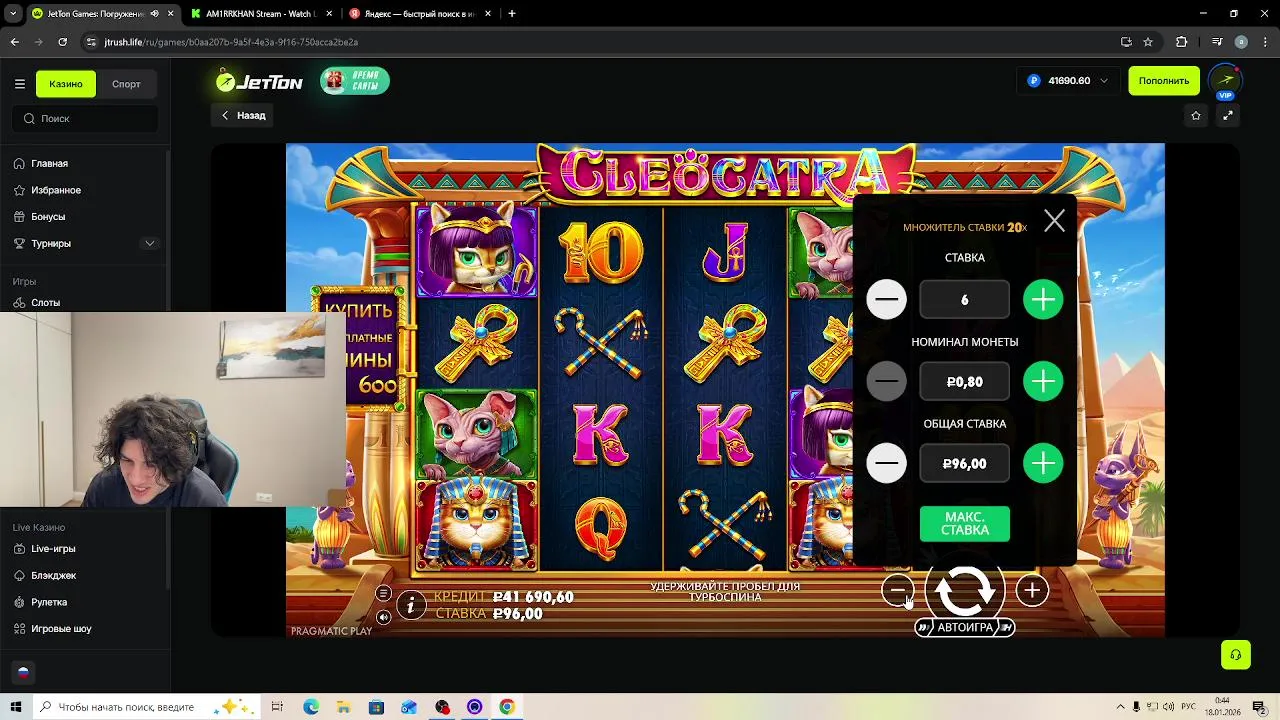This screenshot has width=1280, height=720.
Task: Go back with the browser back arrow
Action: click(14, 42)
